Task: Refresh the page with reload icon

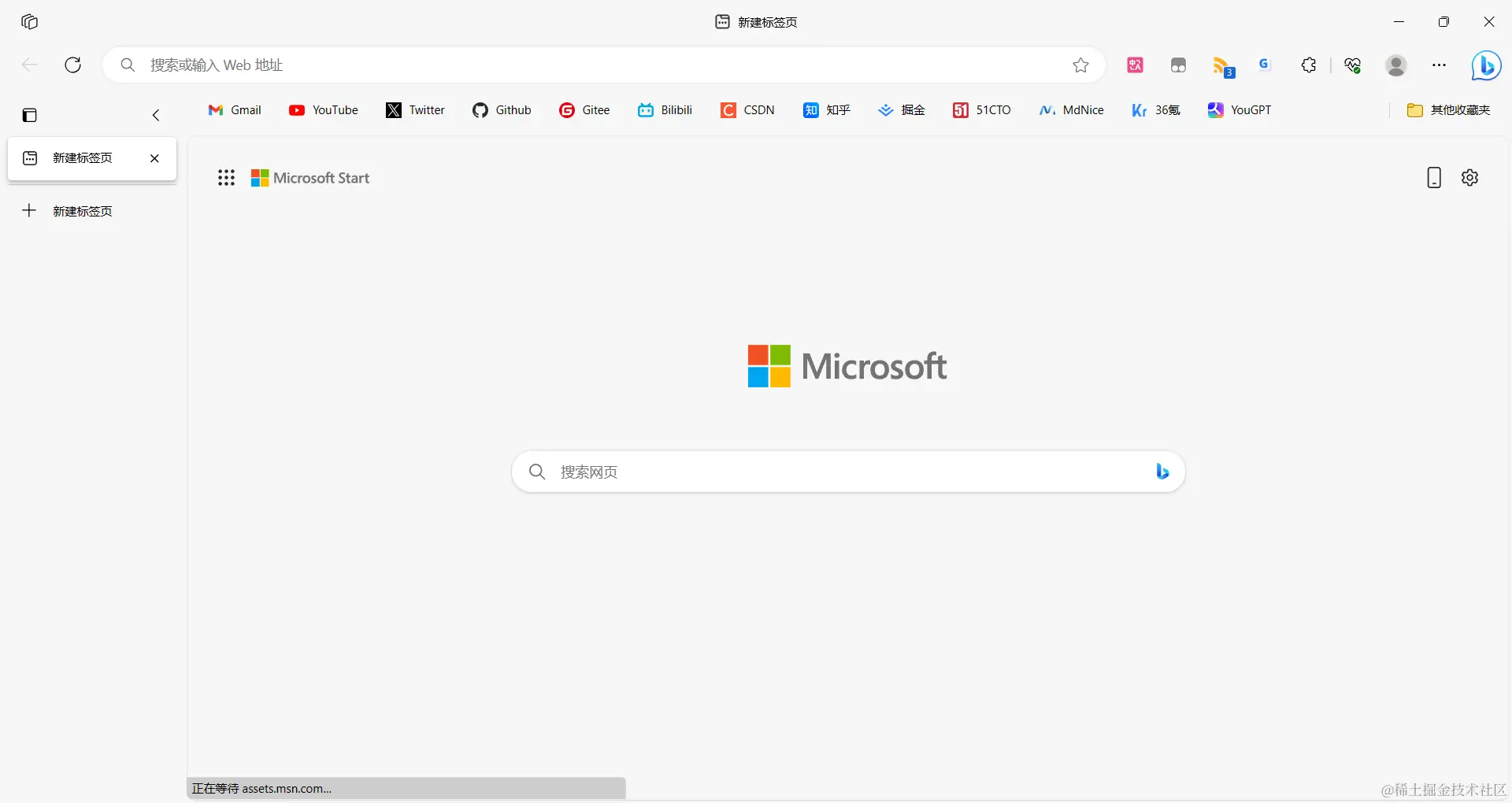Action: tap(73, 65)
